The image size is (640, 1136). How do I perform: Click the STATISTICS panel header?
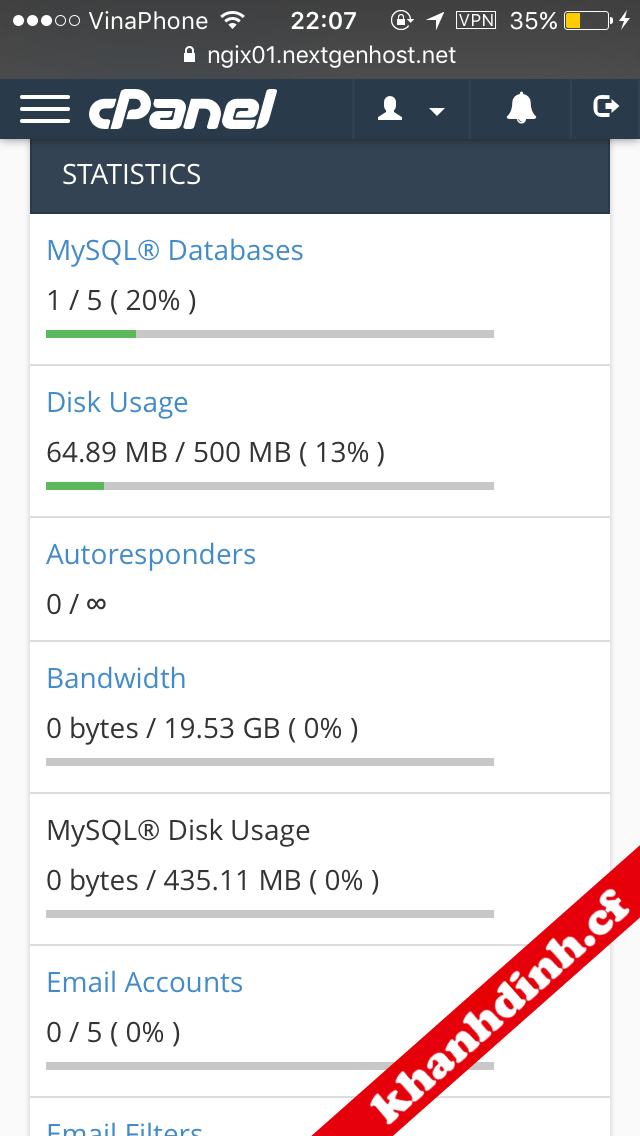tap(320, 175)
